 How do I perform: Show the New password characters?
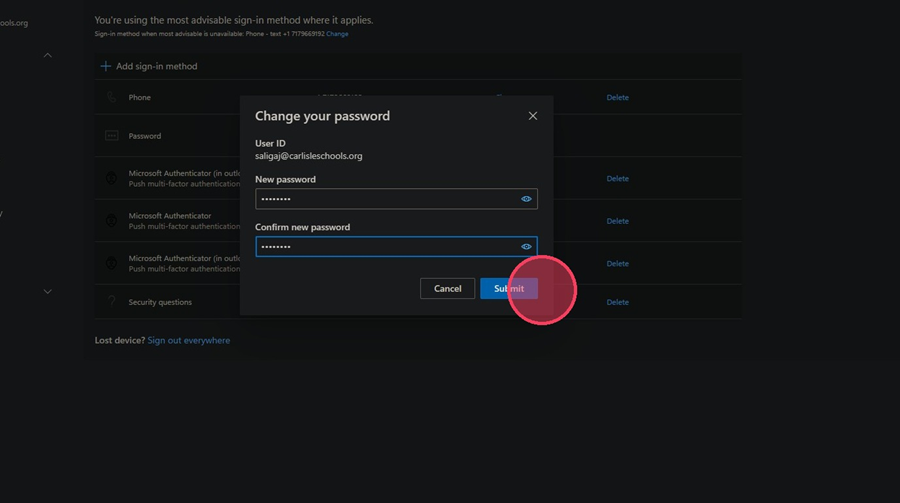(x=526, y=199)
